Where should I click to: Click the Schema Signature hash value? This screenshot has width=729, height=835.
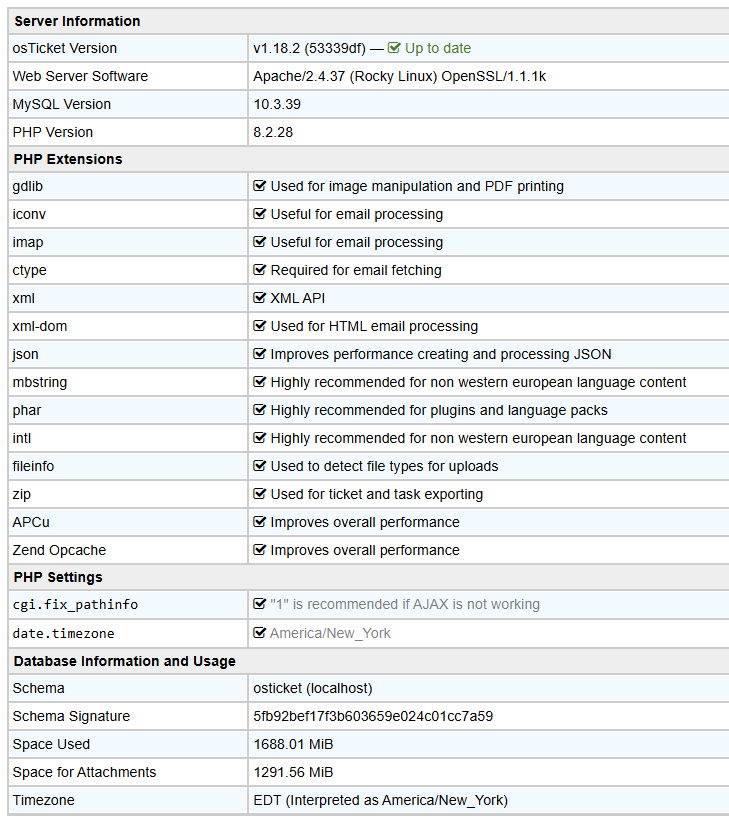pos(373,716)
